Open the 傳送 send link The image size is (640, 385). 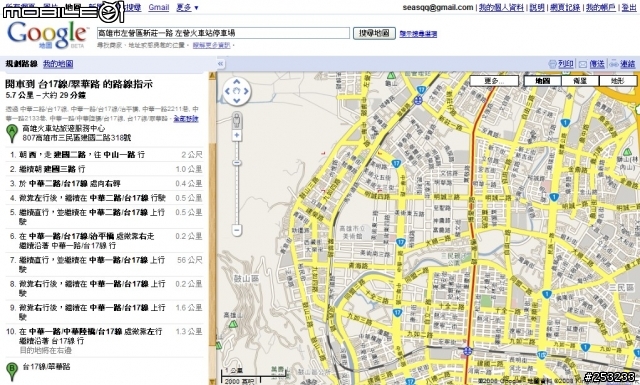tap(597, 64)
